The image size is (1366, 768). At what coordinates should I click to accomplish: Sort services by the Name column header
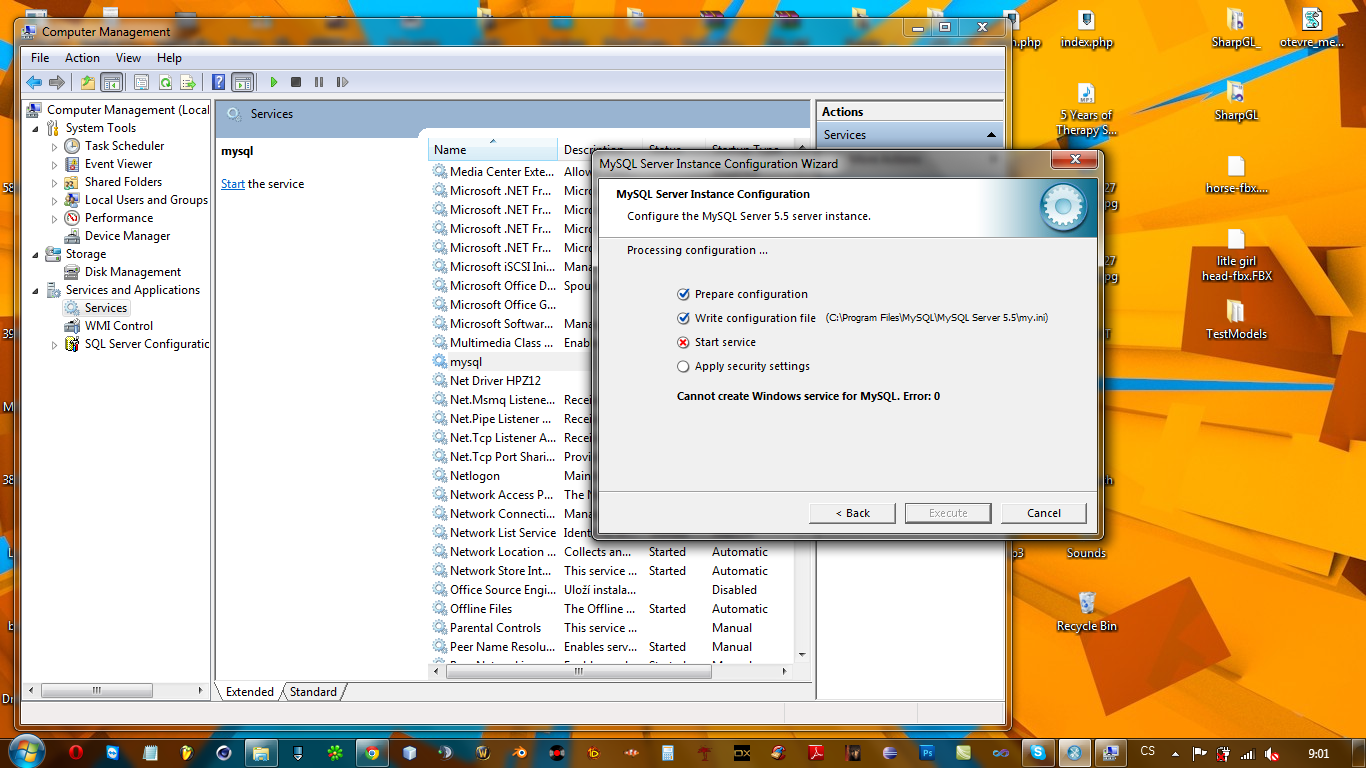point(493,150)
